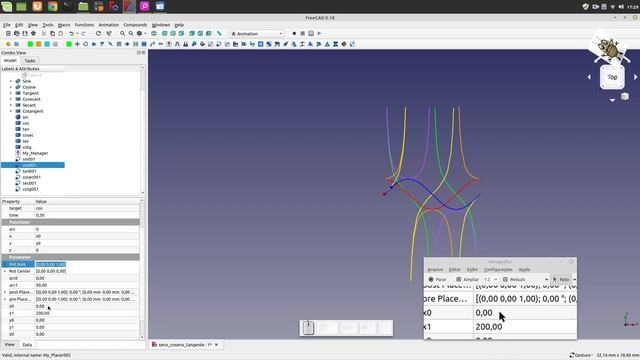
Task: Switch to the Data property tab
Action: [27, 345]
